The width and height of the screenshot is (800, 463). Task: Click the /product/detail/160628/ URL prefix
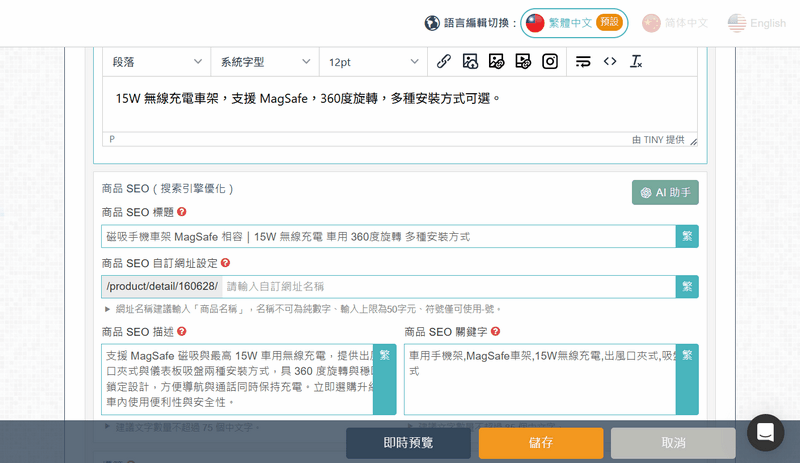[162, 286]
